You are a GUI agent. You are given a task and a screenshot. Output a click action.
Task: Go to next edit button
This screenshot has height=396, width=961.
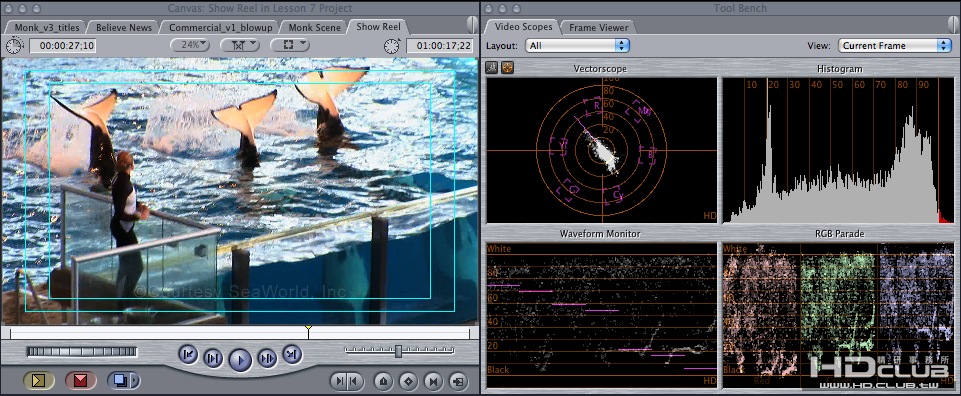pyautogui.click(x=292, y=354)
